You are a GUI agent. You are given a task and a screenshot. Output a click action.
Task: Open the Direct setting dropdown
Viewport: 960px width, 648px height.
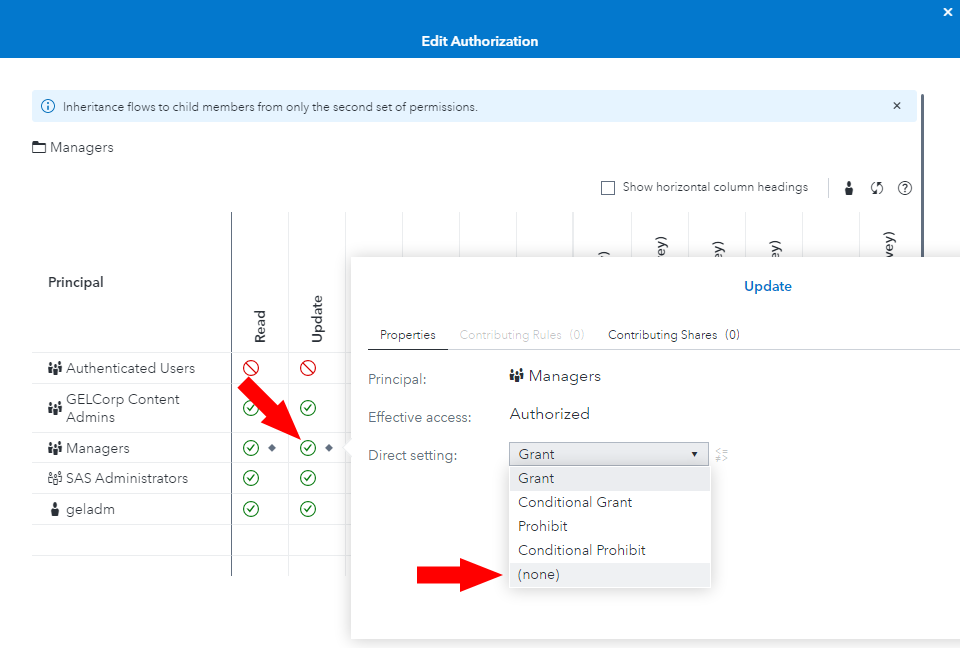pos(608,454)
